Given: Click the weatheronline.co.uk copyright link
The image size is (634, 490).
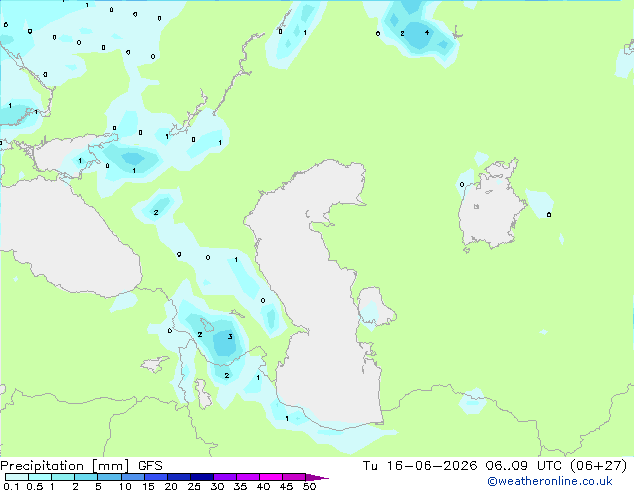Looking at the screenshot, I should click(x=550, y=481).
